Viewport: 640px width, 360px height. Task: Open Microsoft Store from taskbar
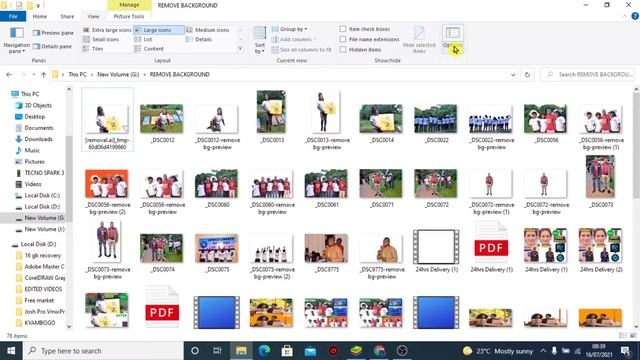287,351
